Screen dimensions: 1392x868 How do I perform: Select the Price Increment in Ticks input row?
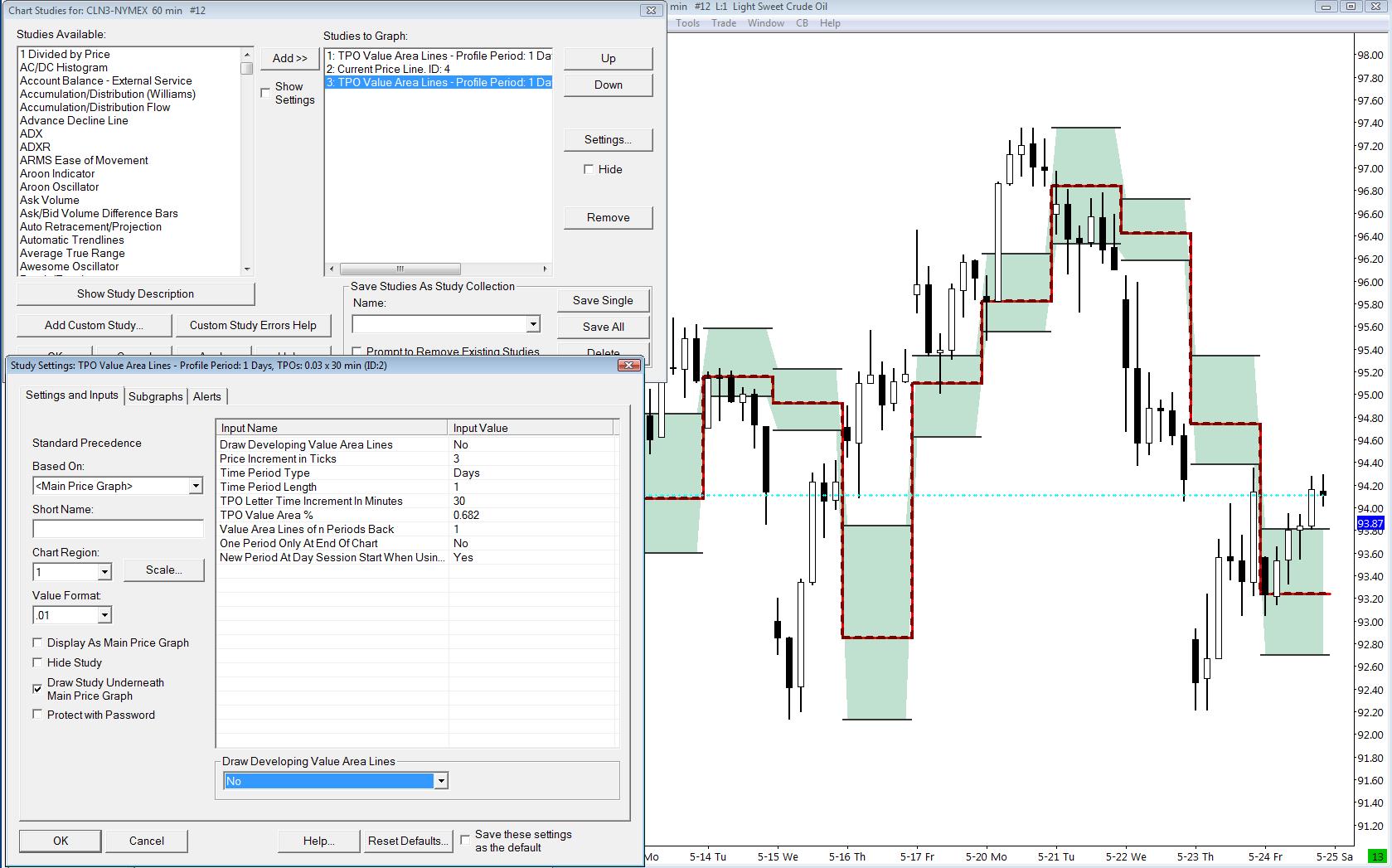[x=417, y=458]
